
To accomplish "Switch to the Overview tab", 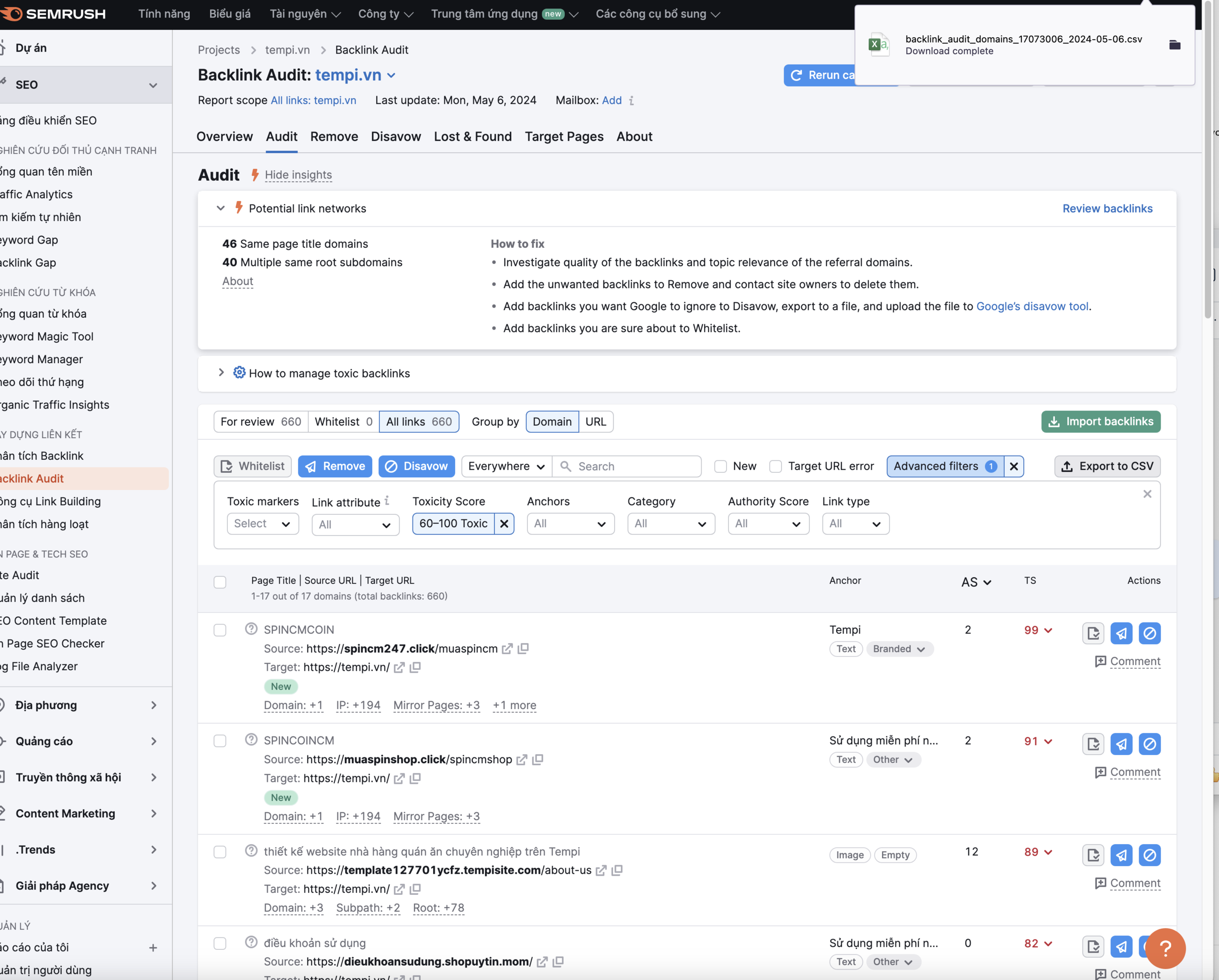I will click(x=224, y=137).
